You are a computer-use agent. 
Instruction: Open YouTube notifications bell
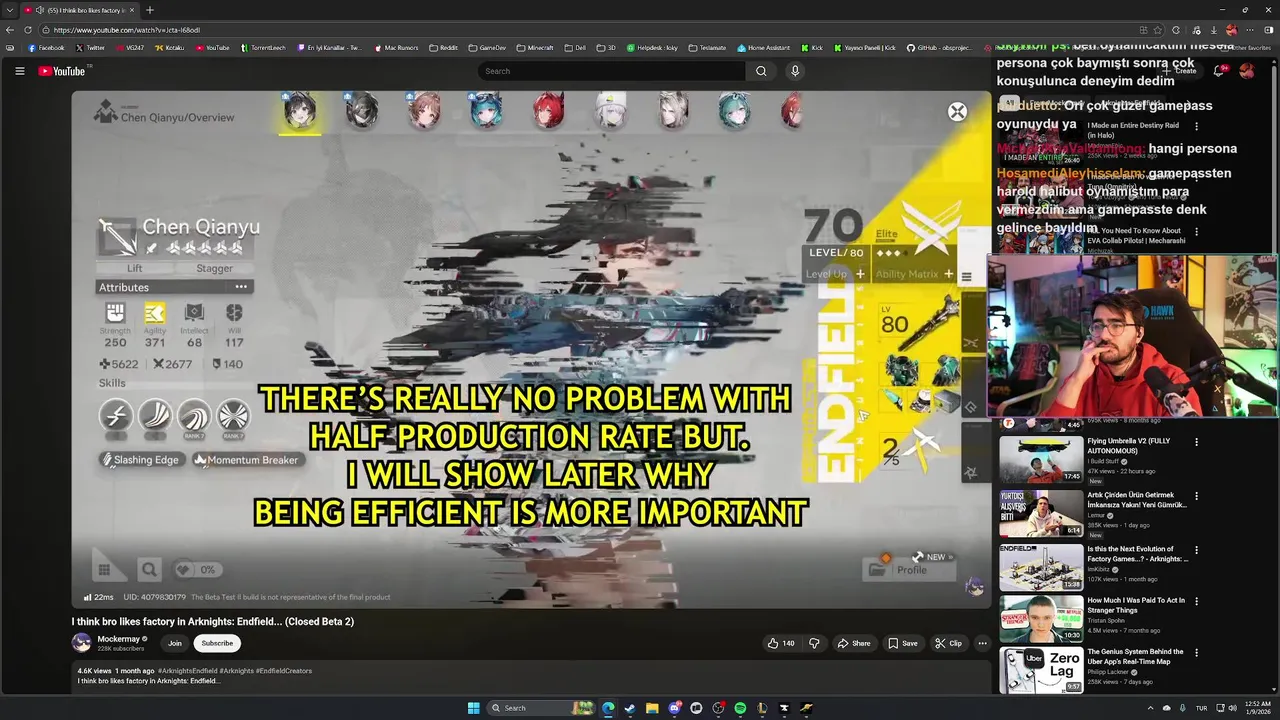tap(1218, 71)
